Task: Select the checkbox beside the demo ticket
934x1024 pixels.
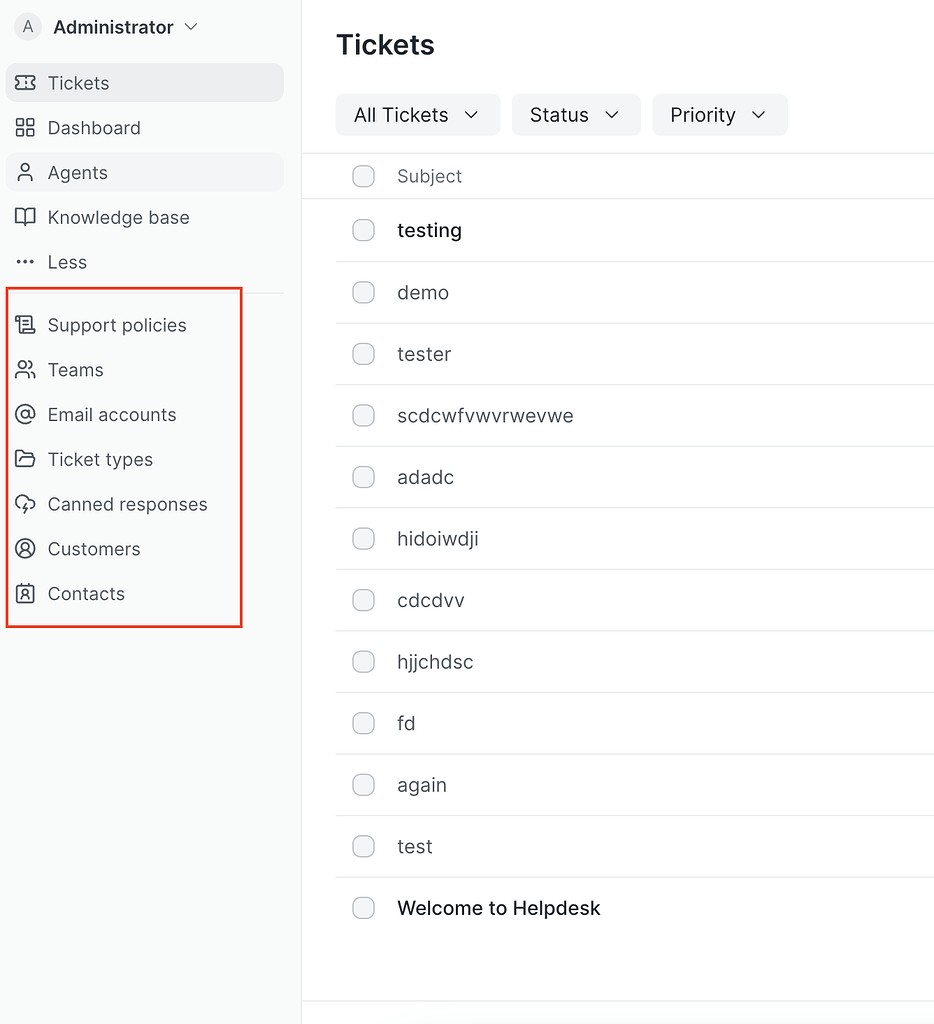Action: point(363,292)
